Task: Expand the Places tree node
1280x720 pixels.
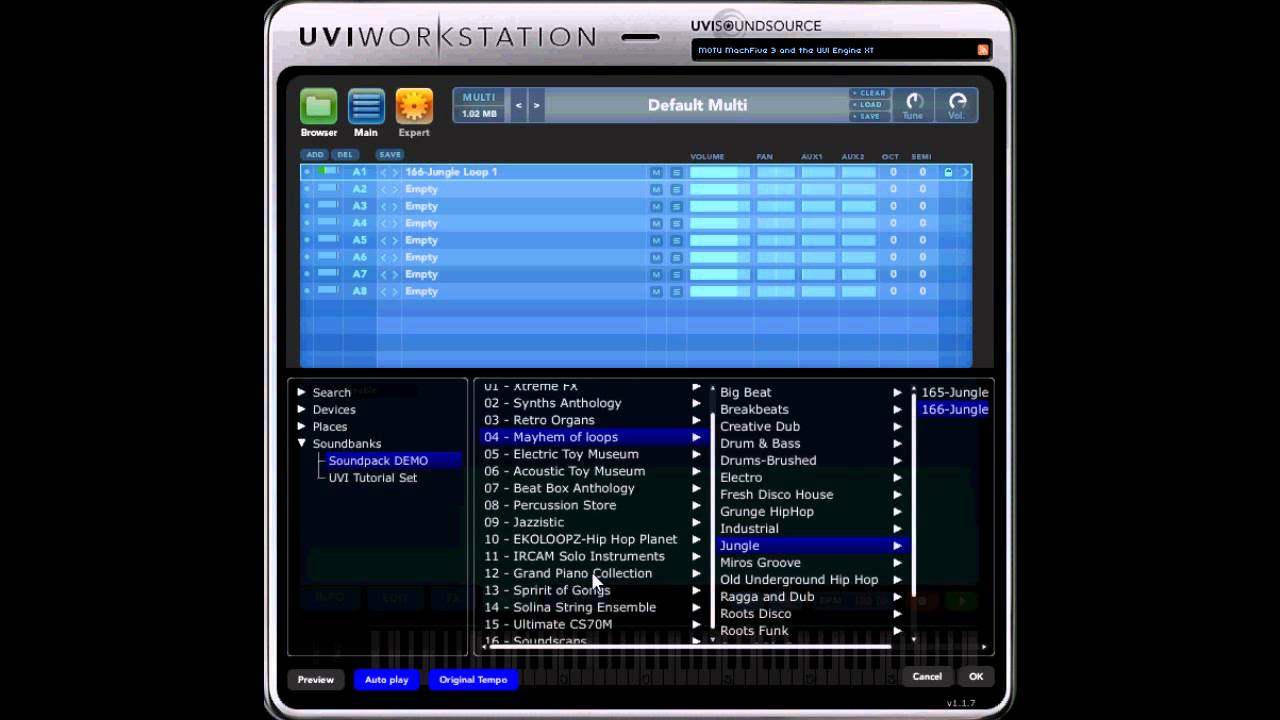Action: (301, 426)
